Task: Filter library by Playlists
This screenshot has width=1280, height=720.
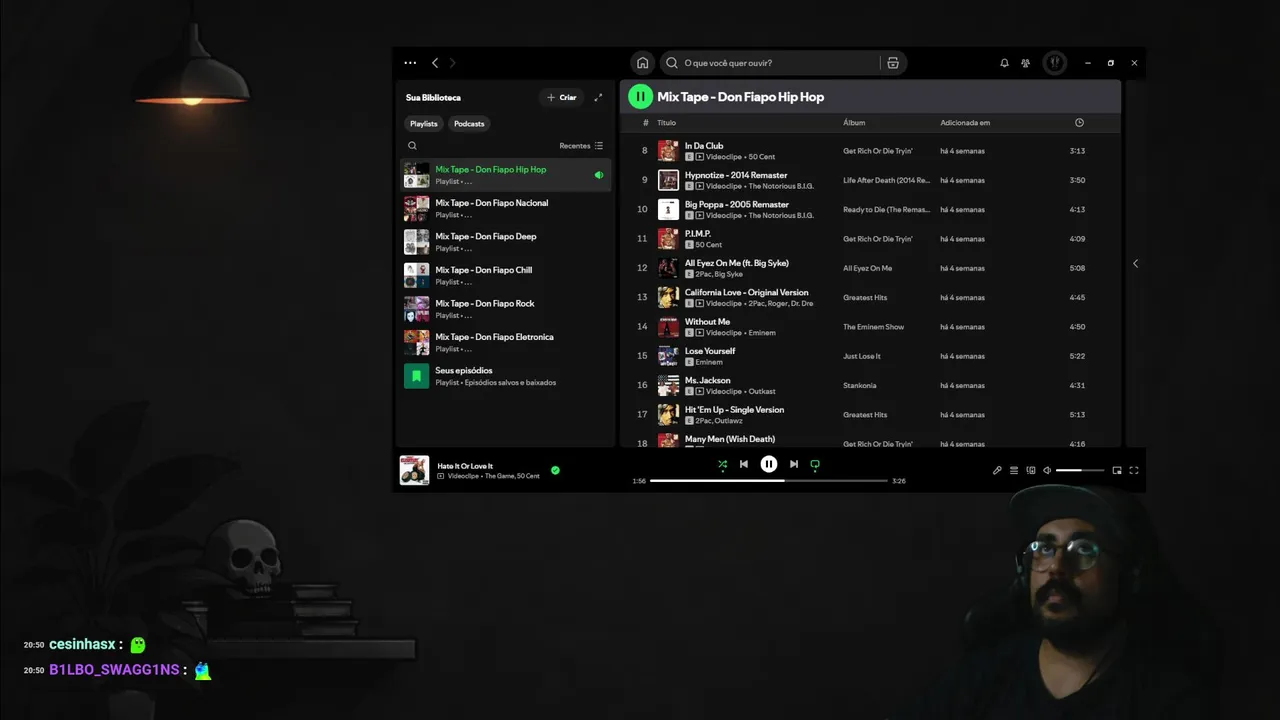Action: point(424,124)
